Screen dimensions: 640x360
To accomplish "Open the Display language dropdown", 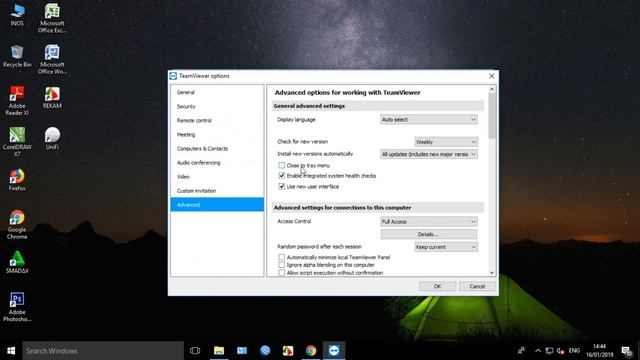I will click(x=429, y=120).
